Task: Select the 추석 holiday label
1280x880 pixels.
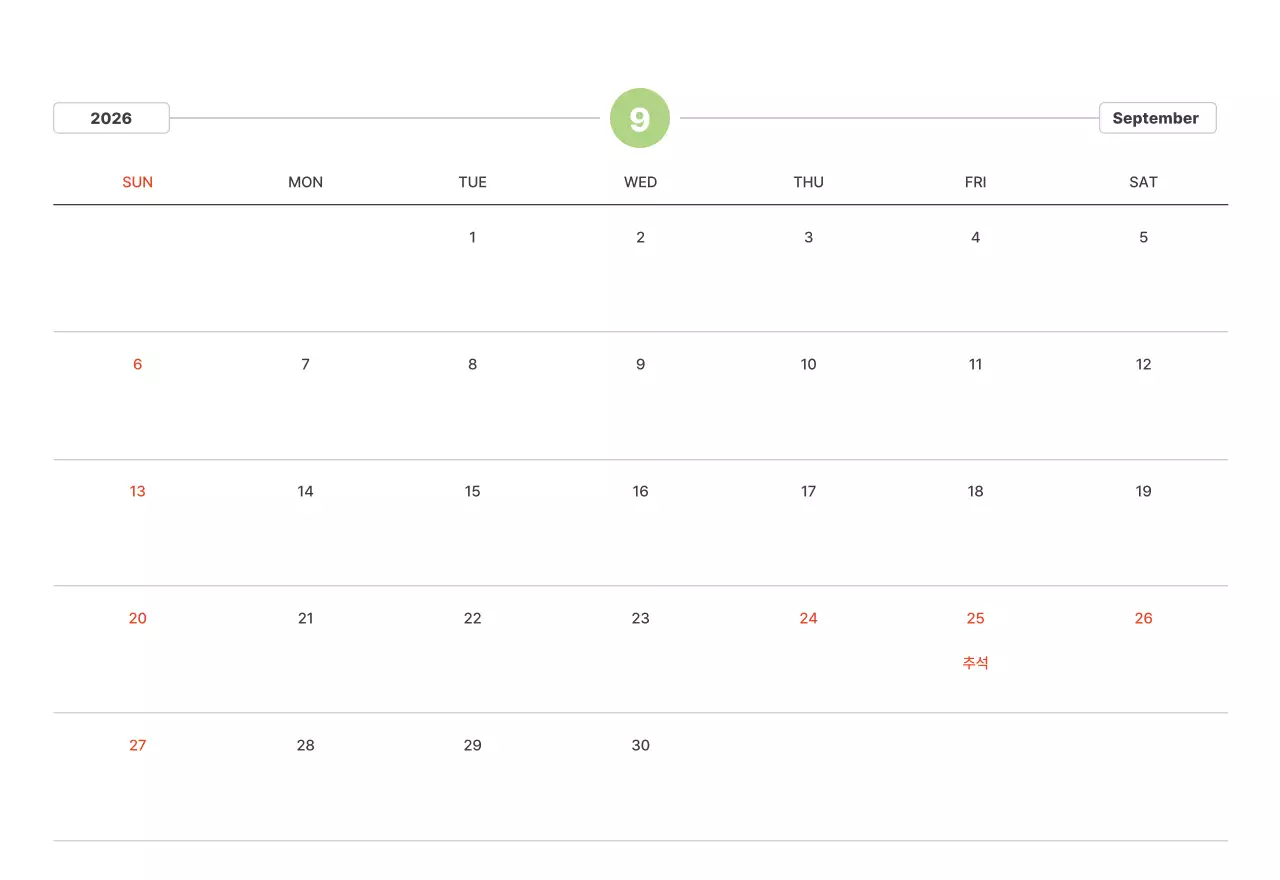Action: [975, 662]
